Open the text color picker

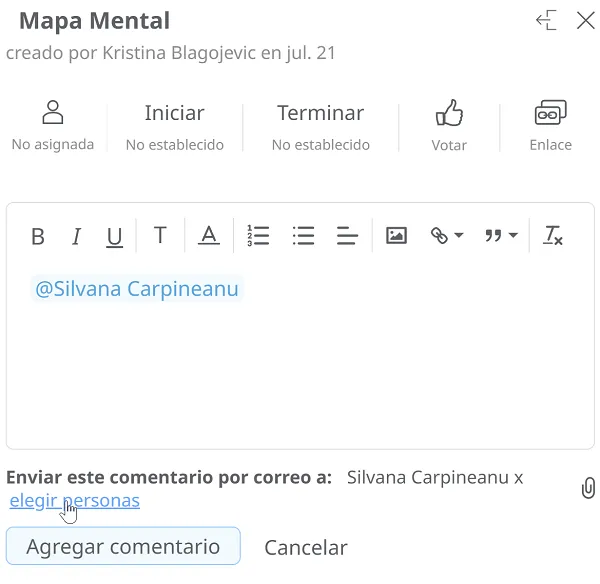click(x=209, y=235)
